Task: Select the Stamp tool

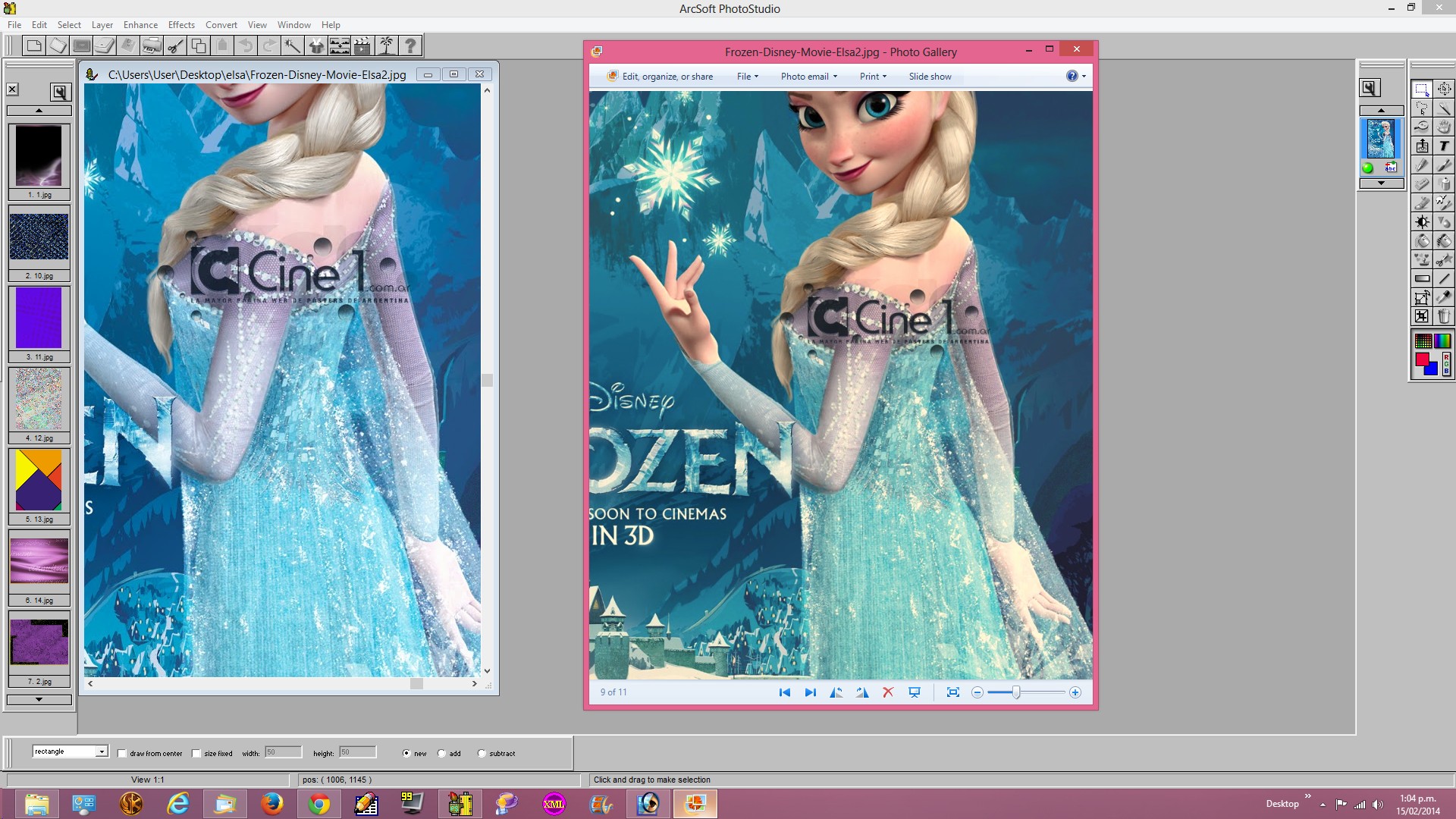Action: pyautogui.click(x=1421, y=259)
